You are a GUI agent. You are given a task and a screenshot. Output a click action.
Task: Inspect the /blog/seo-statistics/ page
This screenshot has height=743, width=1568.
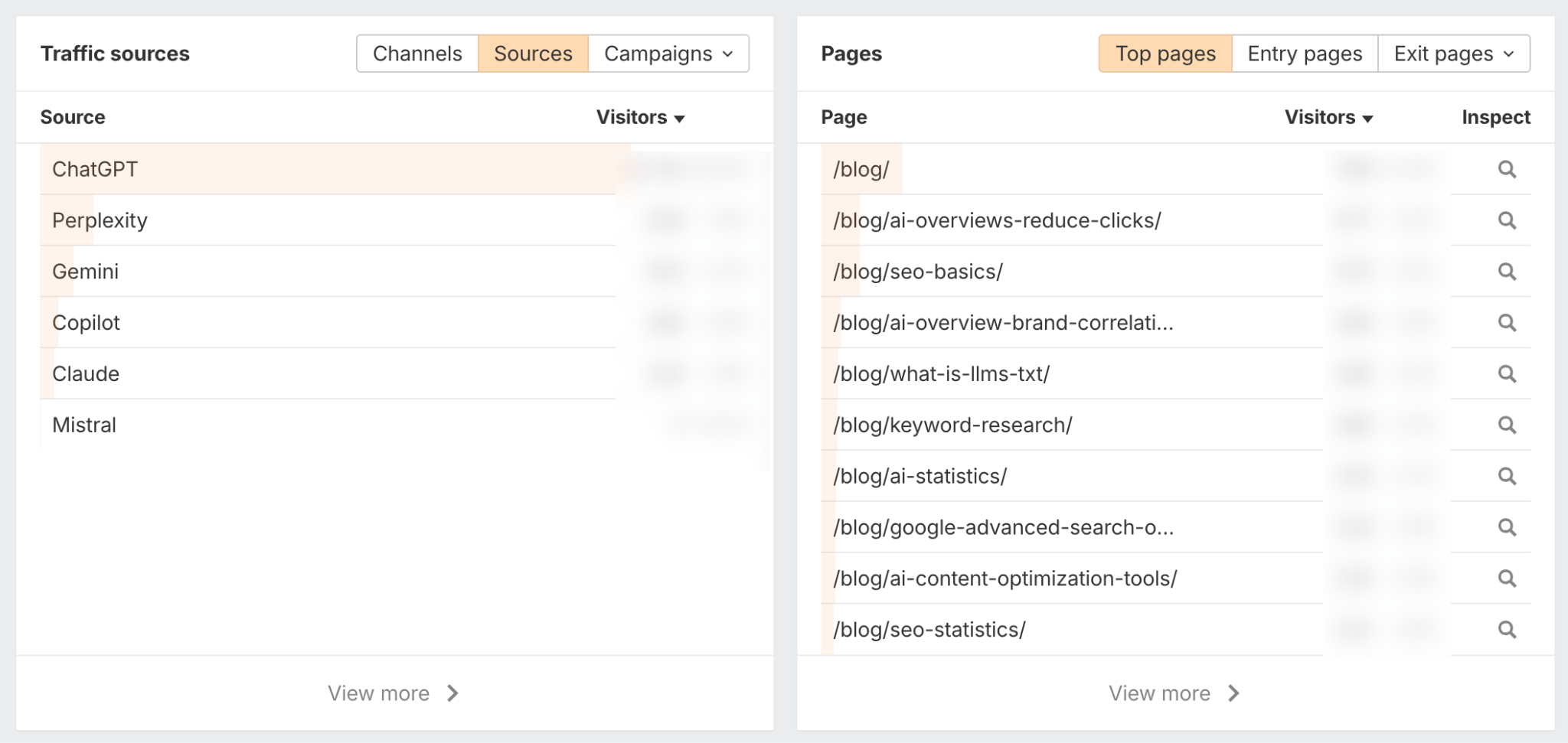tap(1508, 629)
